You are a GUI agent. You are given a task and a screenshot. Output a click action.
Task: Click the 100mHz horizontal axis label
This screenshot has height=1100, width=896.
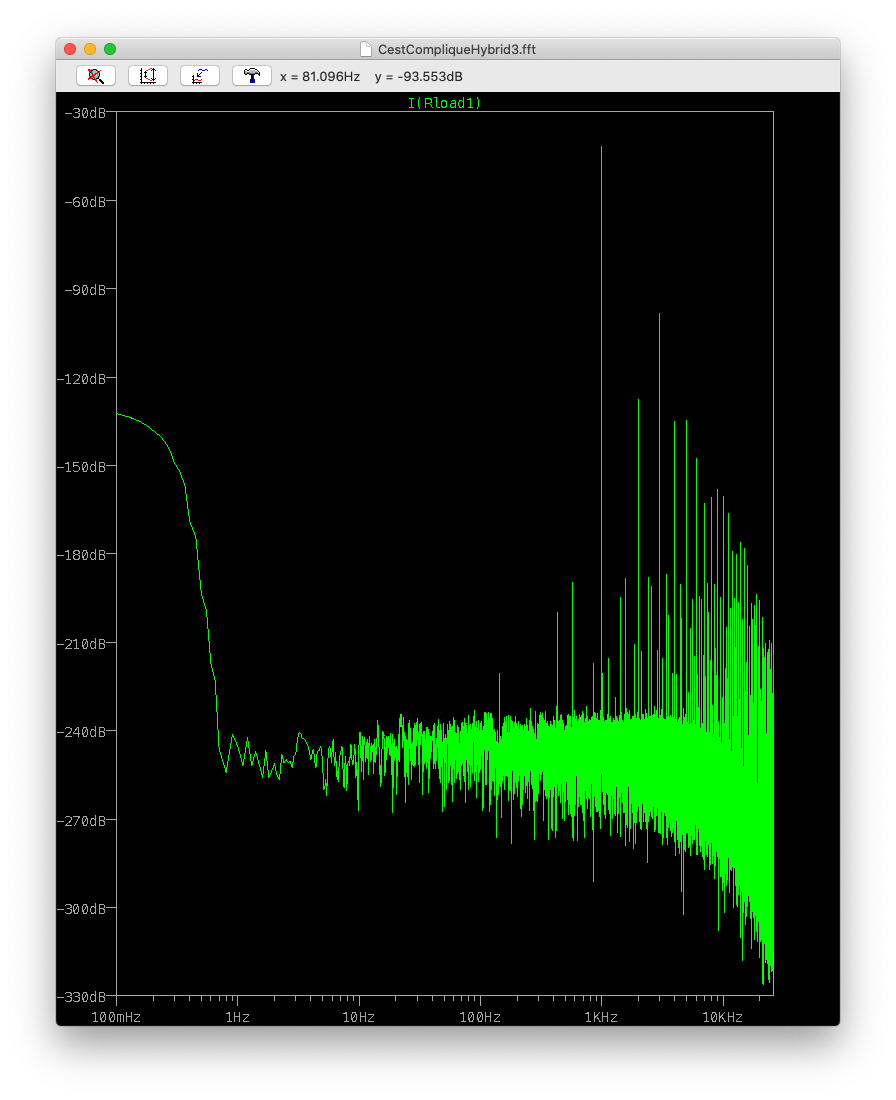point(116,1017)
